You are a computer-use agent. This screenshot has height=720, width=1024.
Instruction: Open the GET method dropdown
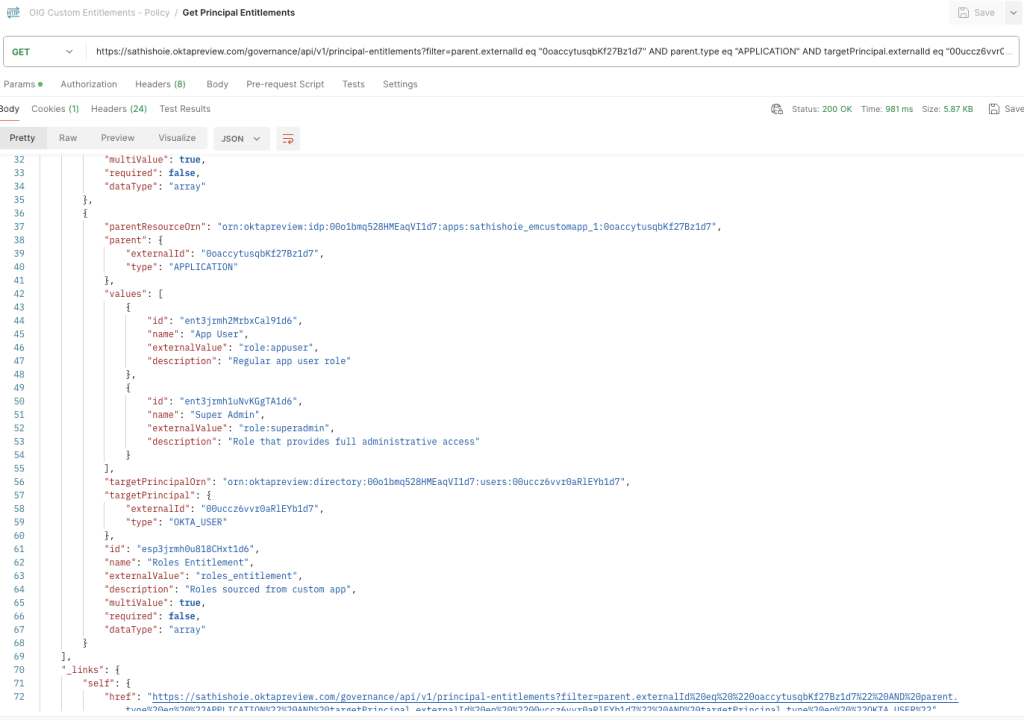point(42,52)
